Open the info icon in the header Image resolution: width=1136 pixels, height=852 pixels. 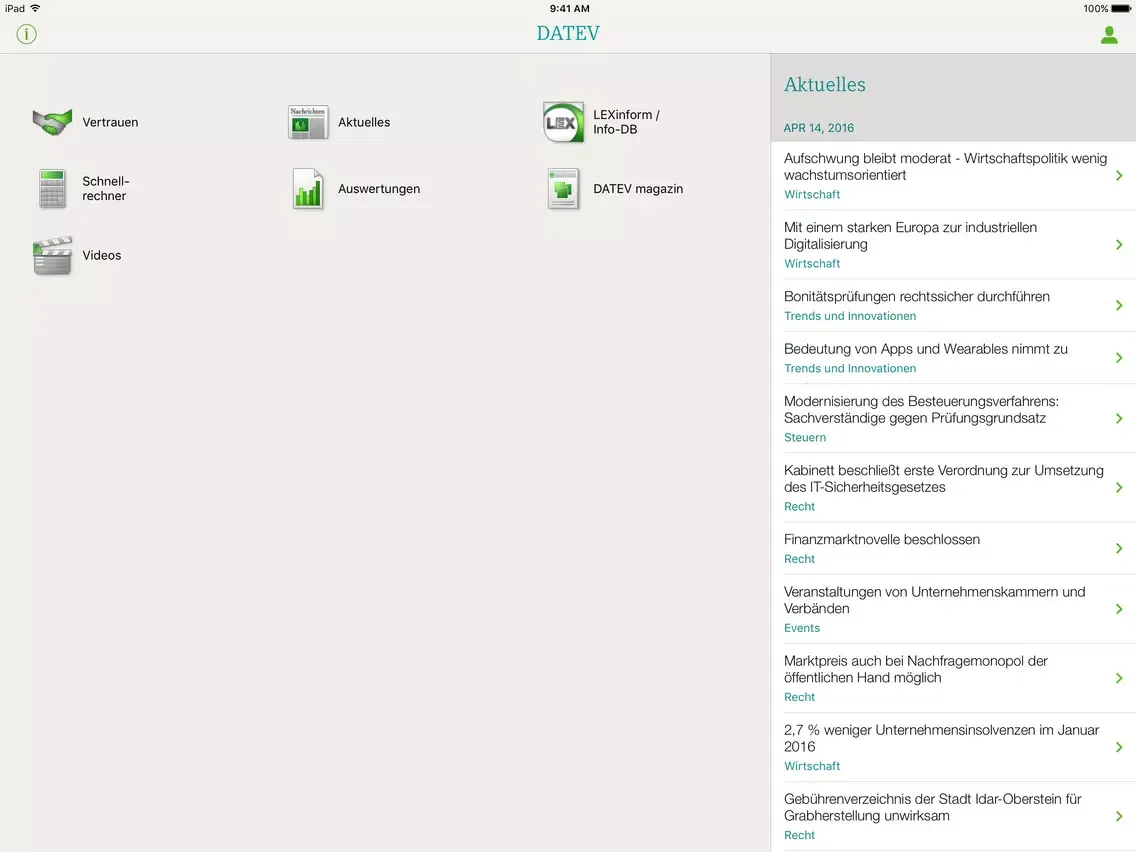tap(27, 34)
